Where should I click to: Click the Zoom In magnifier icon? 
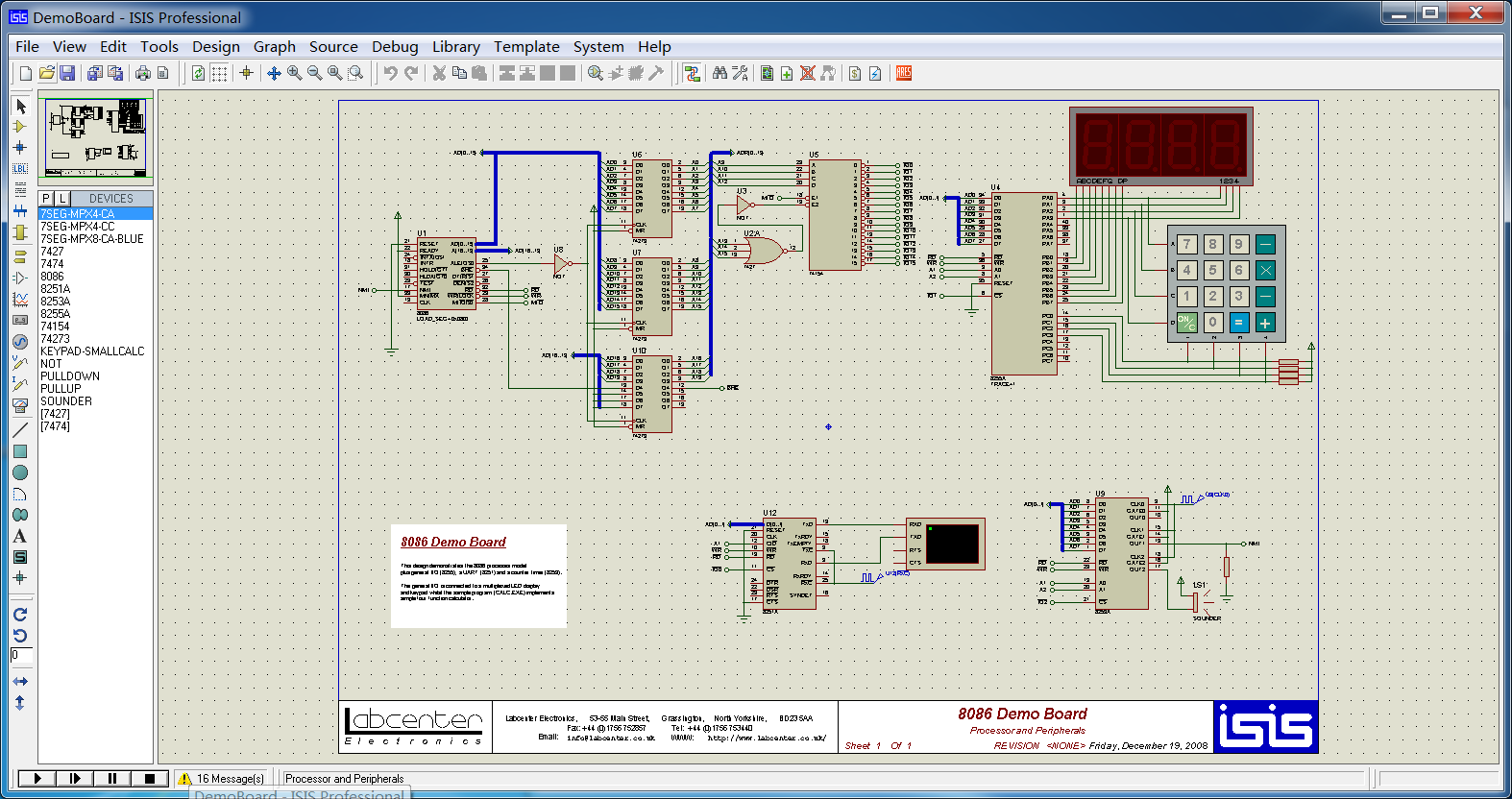point(294,73)
